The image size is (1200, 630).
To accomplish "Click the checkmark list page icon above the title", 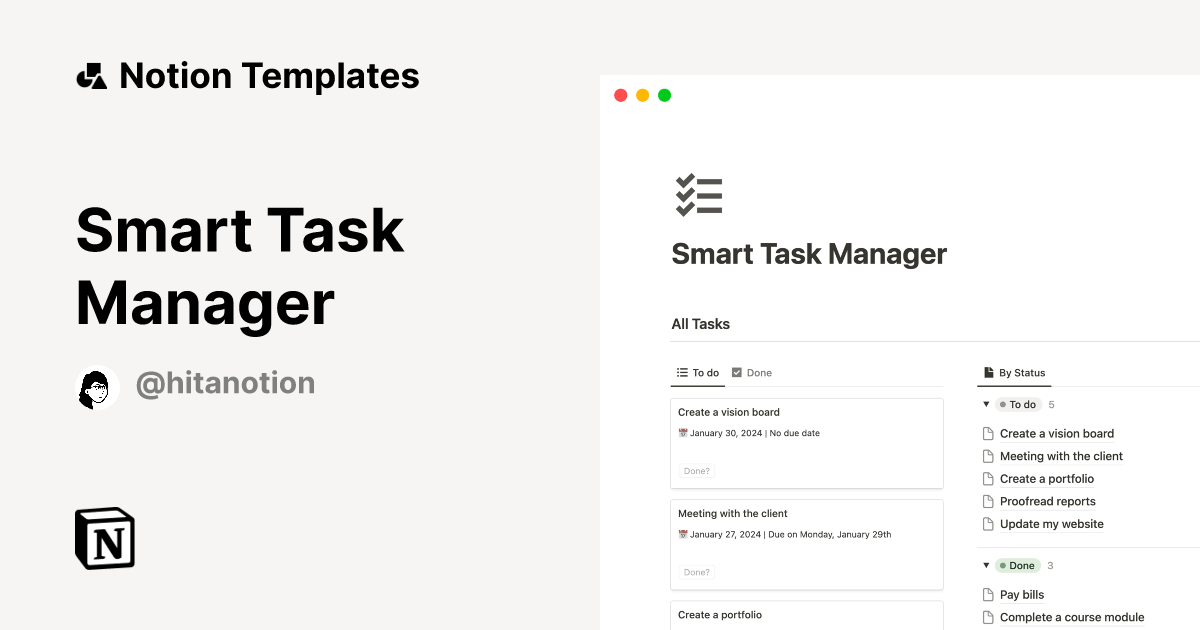I will [698, 194].
